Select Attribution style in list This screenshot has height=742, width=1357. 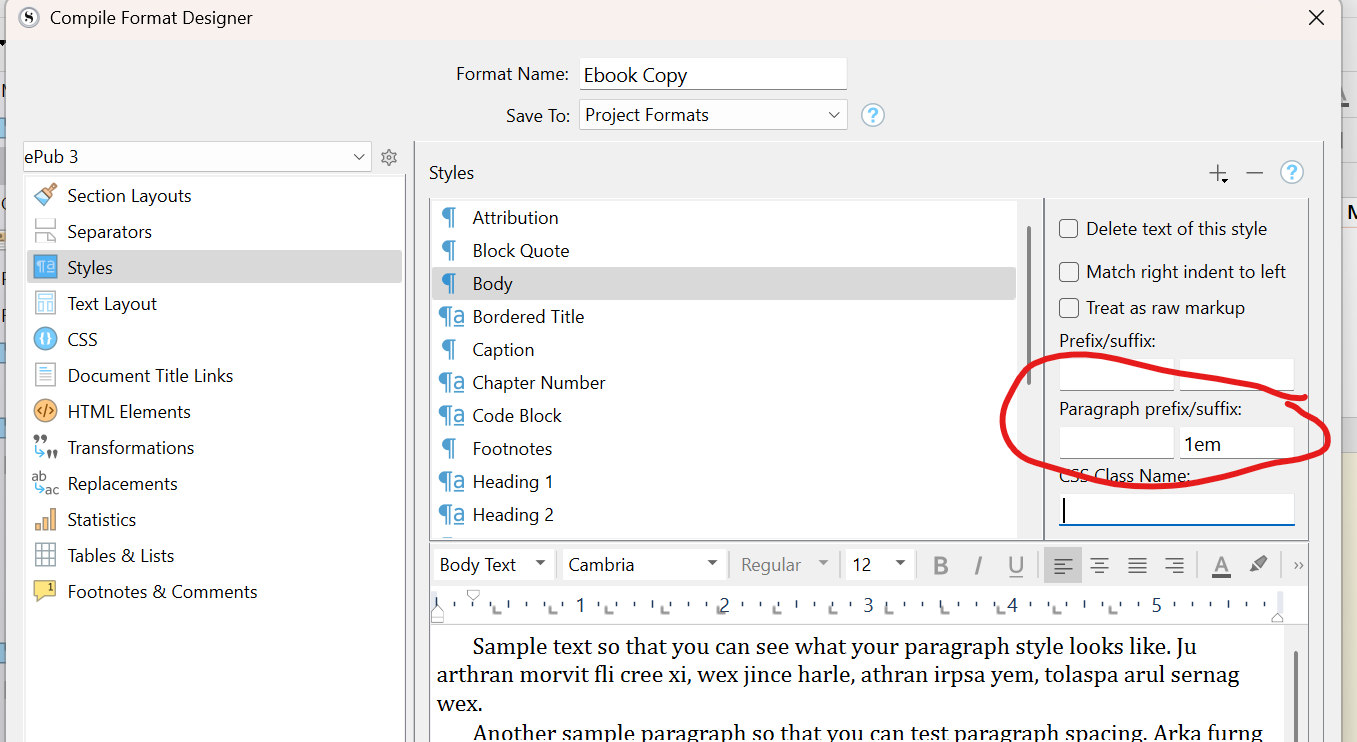tap(724, 218)
